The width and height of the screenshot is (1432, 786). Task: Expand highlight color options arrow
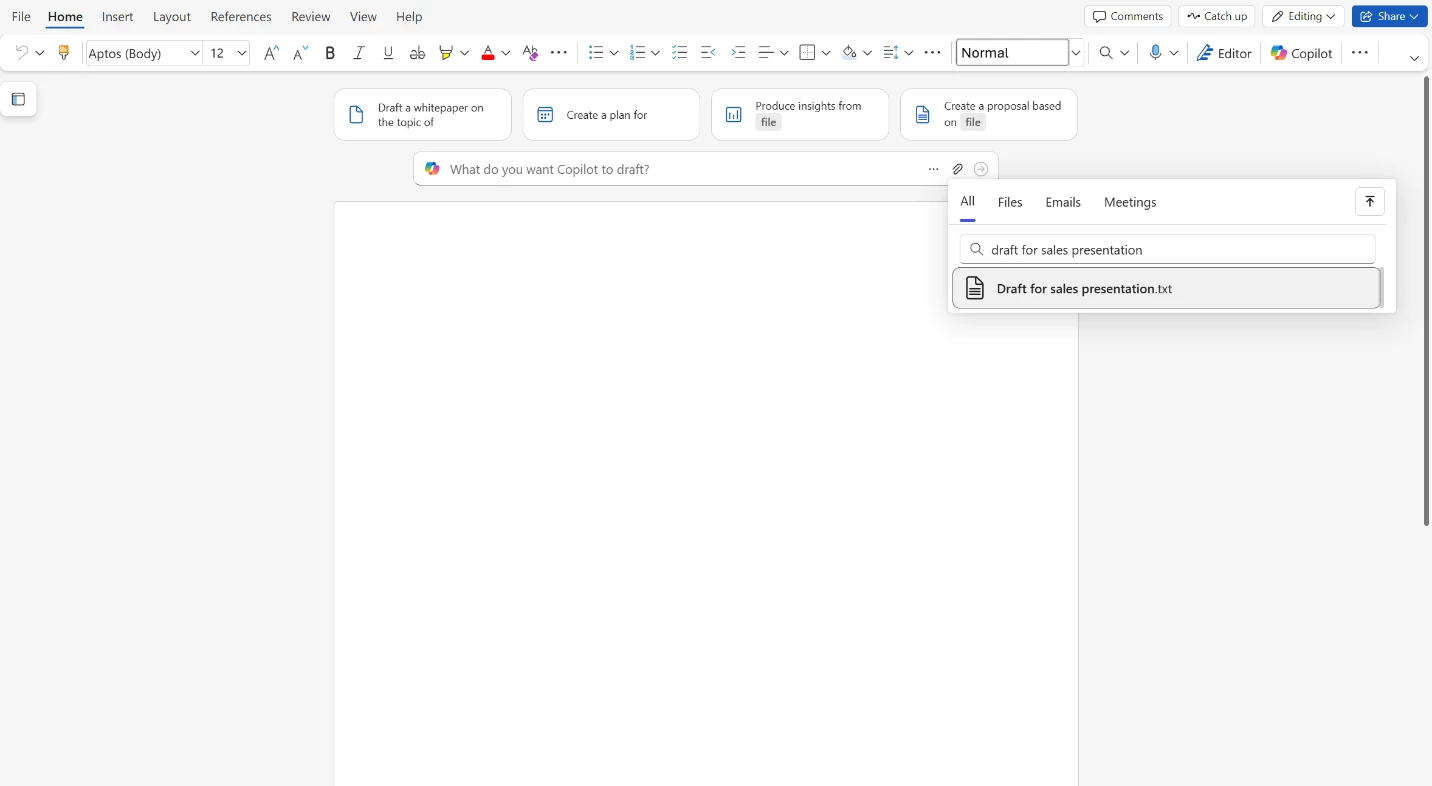[465, 53]
